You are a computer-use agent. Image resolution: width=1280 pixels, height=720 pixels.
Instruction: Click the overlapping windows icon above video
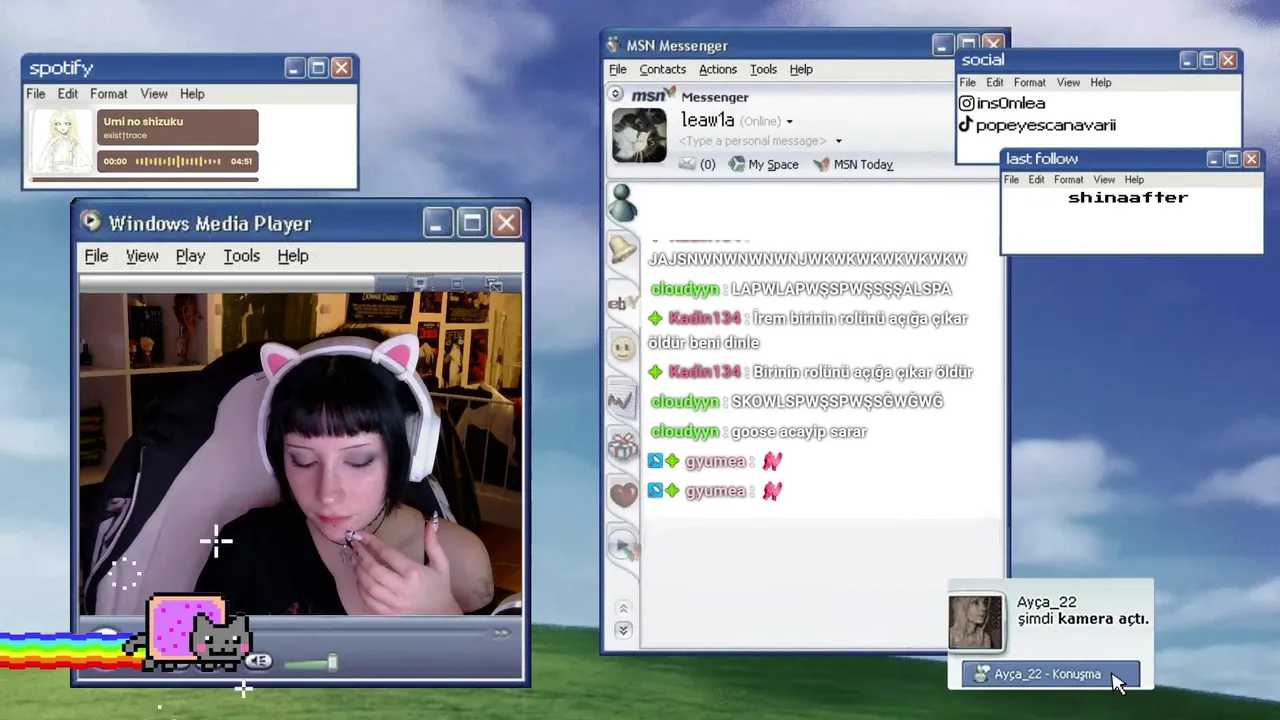tap(493, 284)
